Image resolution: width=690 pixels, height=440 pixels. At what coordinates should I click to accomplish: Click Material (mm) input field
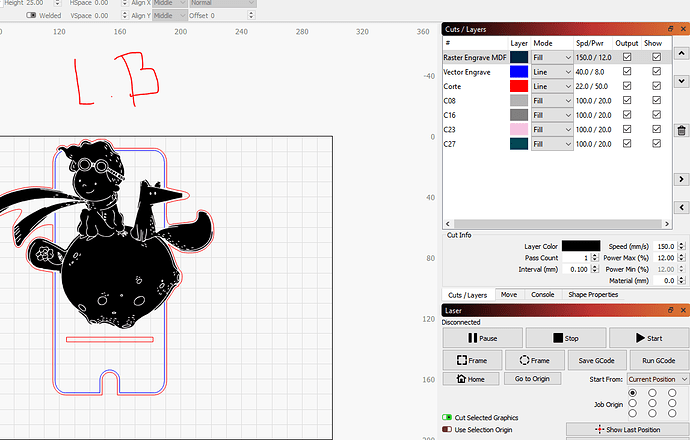[x=665, y=280]
